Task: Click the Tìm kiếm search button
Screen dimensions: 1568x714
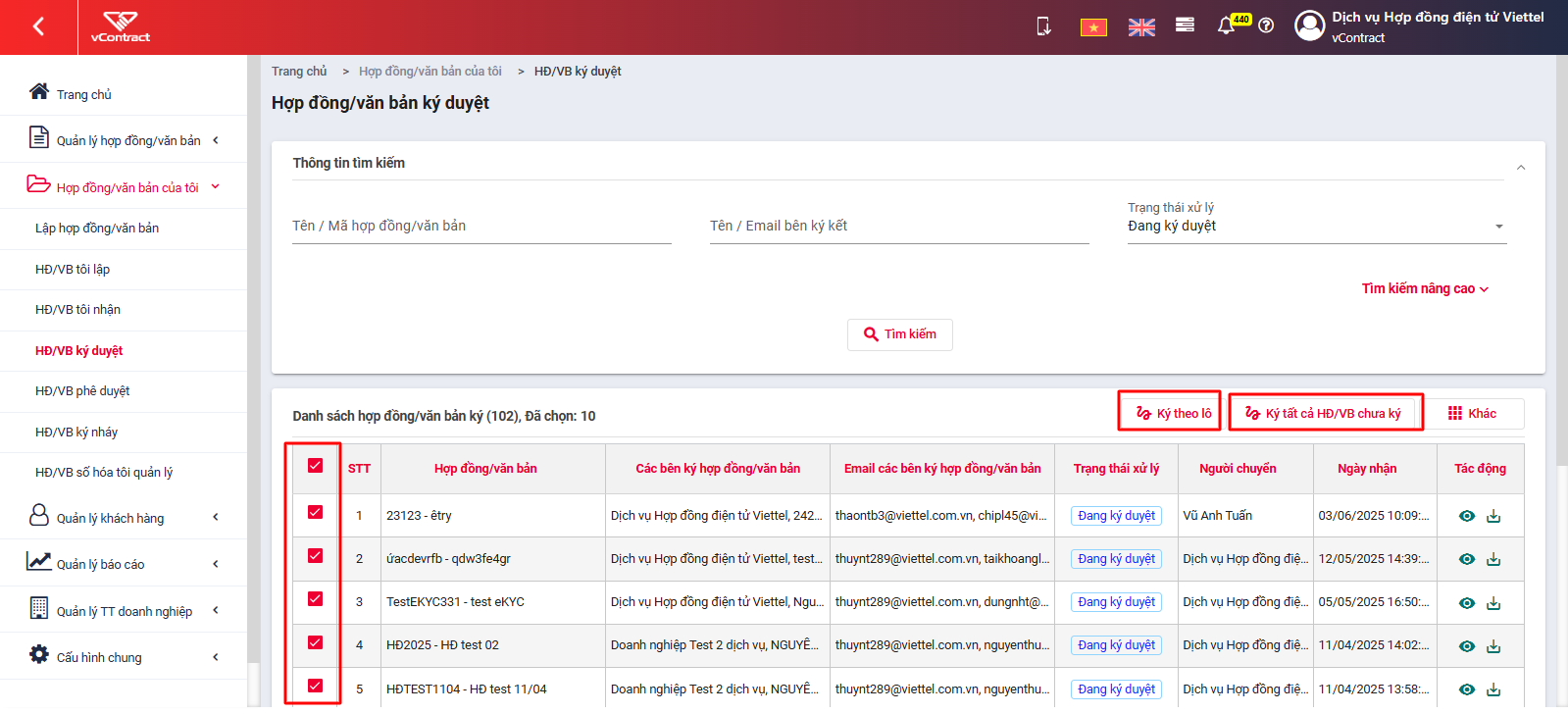Action: point(900,334)
